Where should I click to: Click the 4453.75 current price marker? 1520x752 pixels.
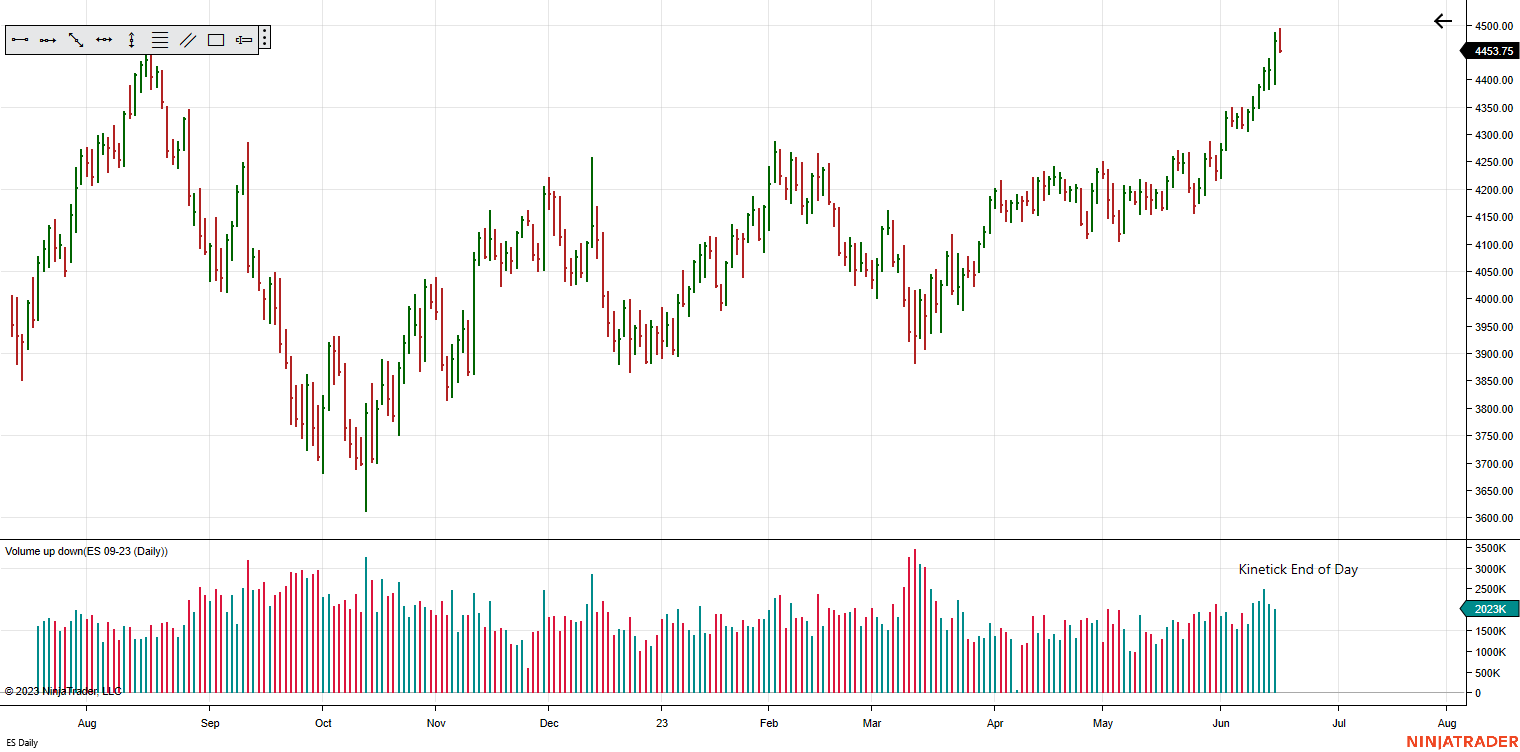[1493, 51]
